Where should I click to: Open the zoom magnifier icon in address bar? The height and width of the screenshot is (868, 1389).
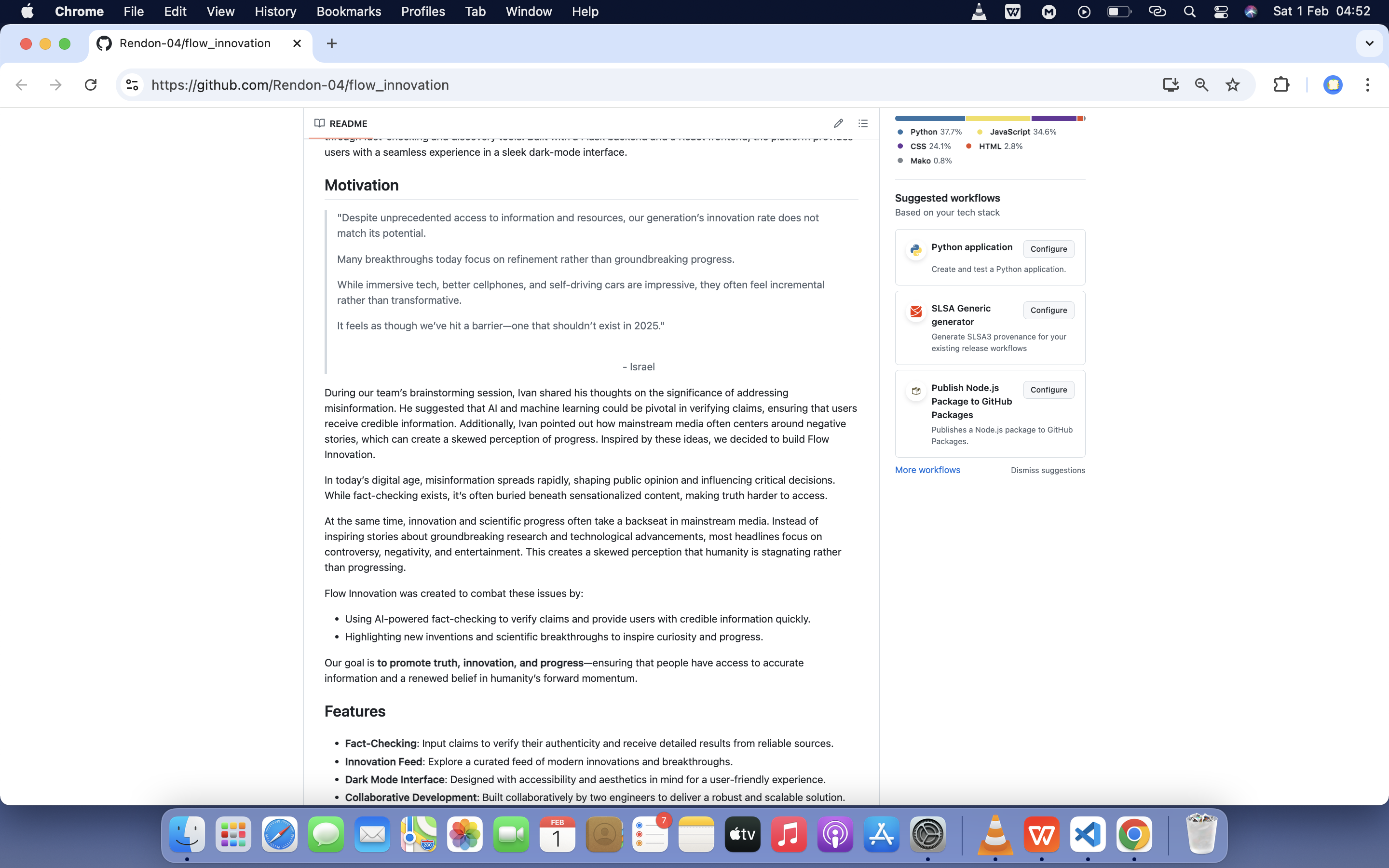click(1201, 85)
